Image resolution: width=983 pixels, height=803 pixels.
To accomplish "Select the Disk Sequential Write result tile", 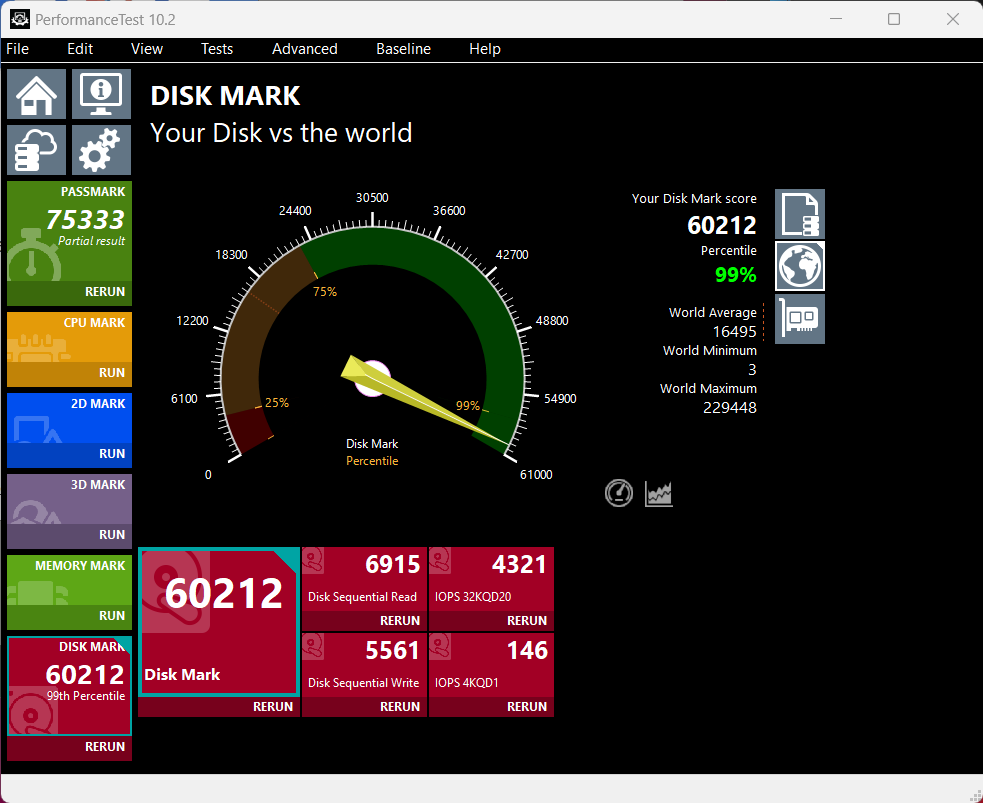I will click(364, 664).
